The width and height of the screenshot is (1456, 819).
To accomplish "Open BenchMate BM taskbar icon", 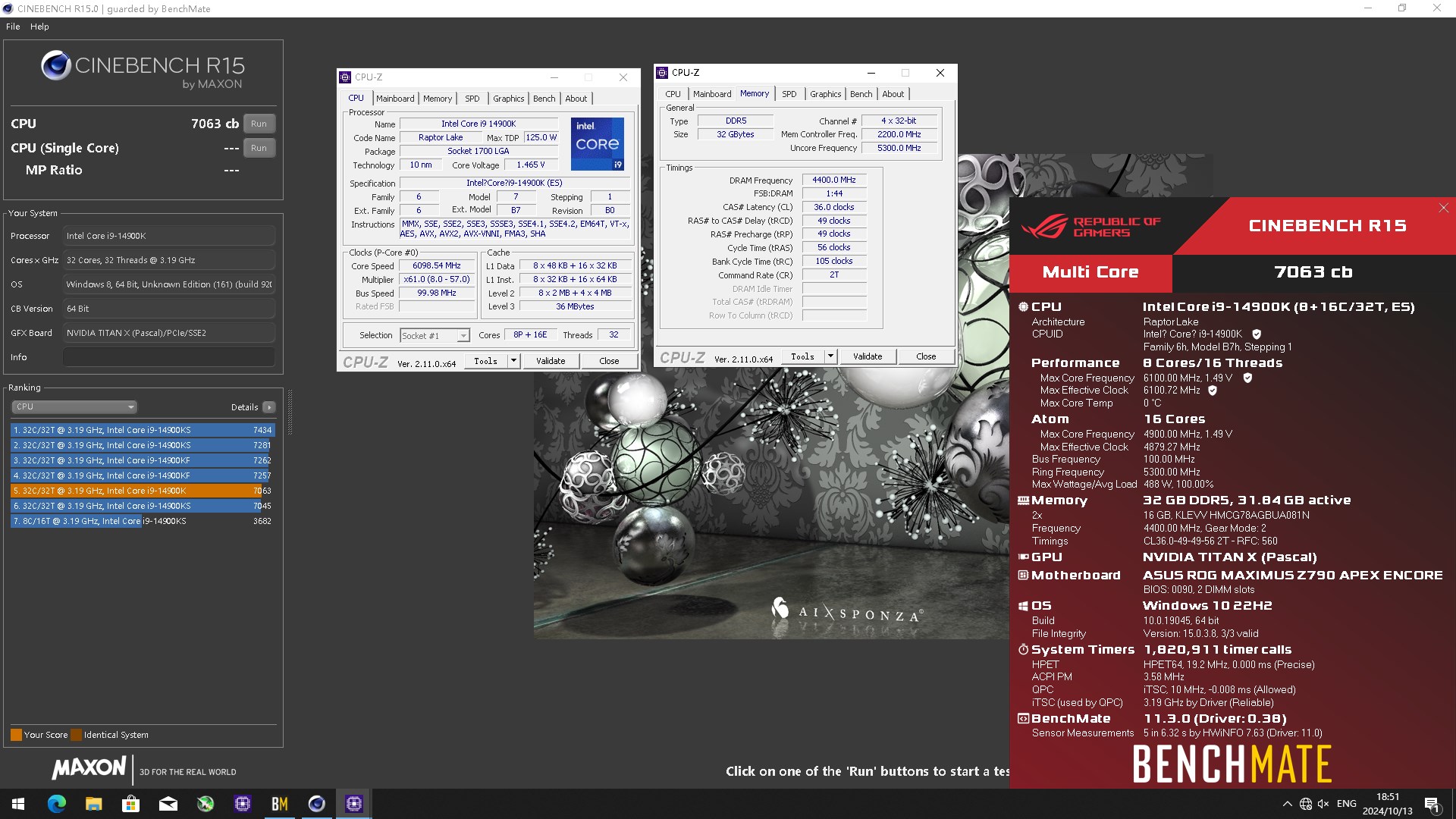I will click(x=279, y=804).
